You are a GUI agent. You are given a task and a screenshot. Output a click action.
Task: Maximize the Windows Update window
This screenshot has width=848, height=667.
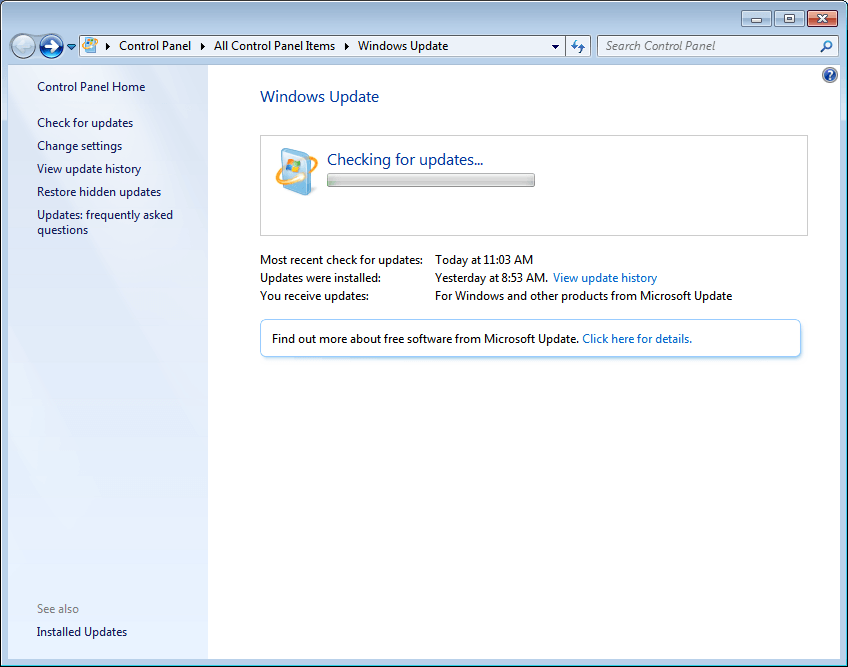789,19
